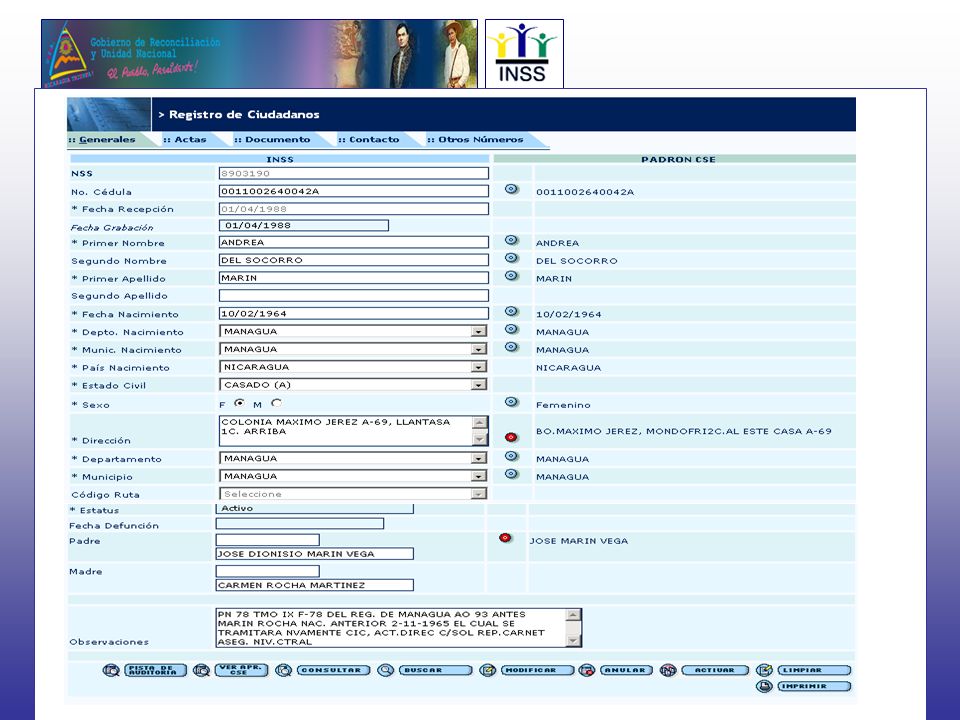This screenshot has width=960, height=720.
Task: Click the eye icon beside Depto. Nacimiento
Action: (x=511, y=329)
